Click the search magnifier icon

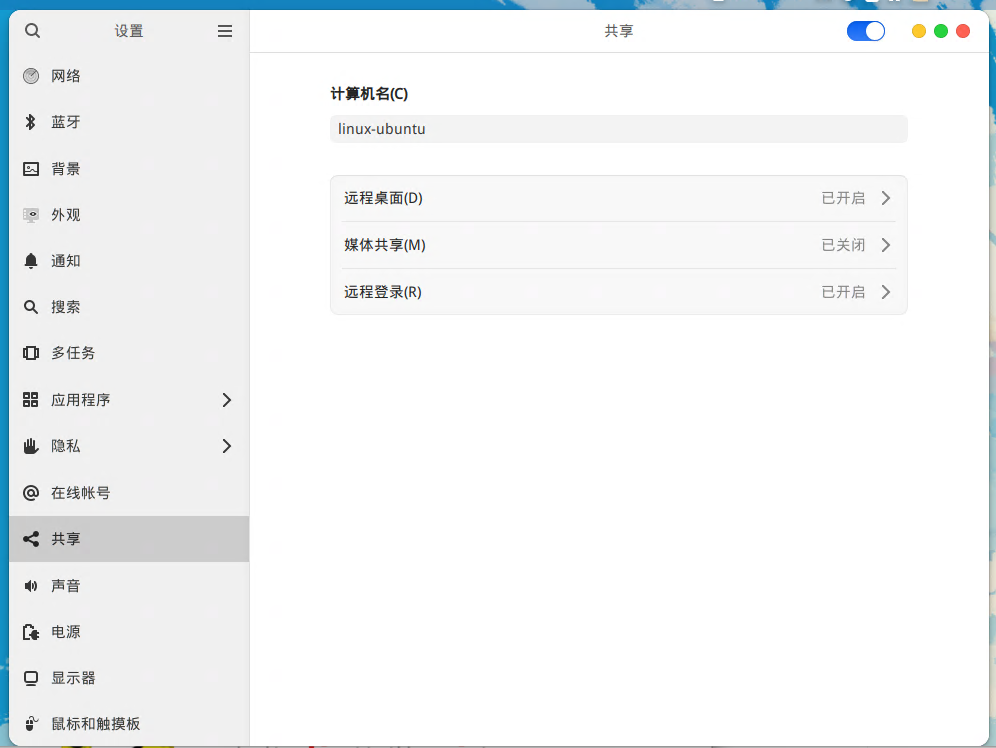click(32, 31)
